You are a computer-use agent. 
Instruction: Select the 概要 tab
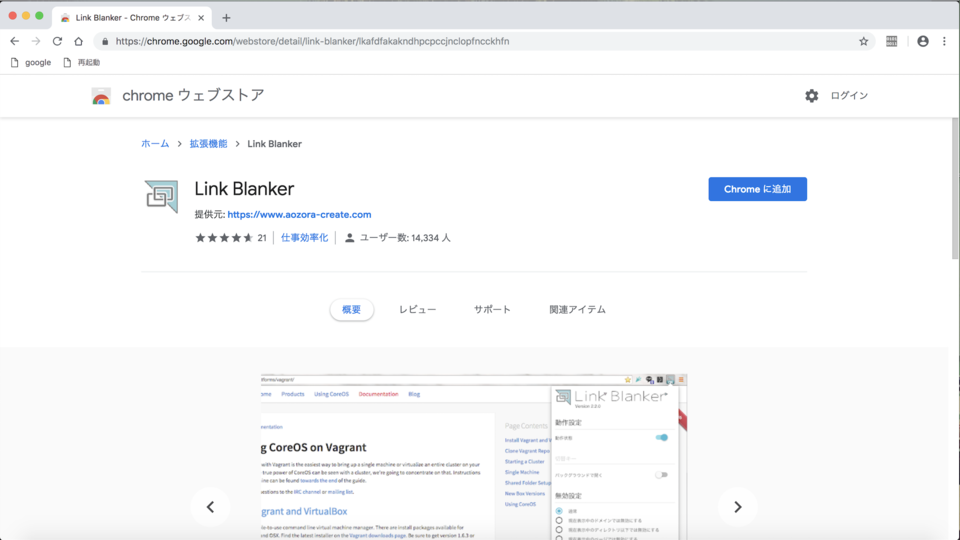pyautogui.click(x=351, y=310)
